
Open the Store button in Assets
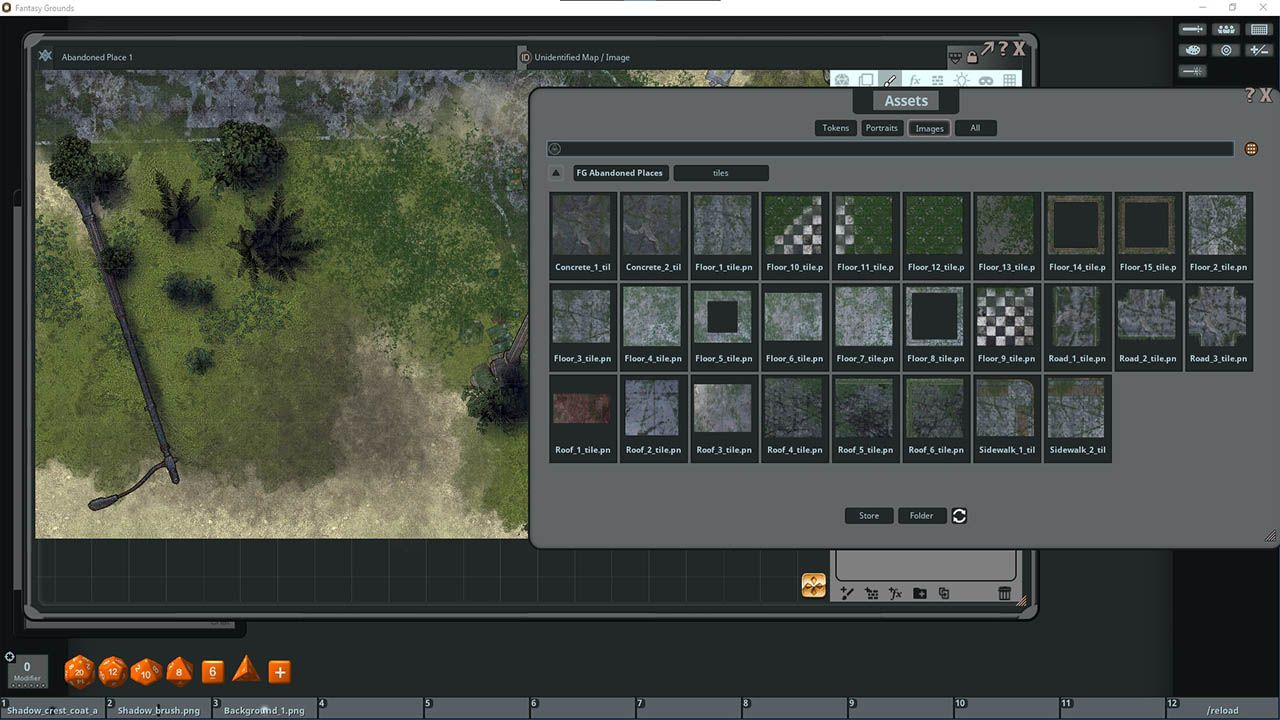[x=869, y=516]
